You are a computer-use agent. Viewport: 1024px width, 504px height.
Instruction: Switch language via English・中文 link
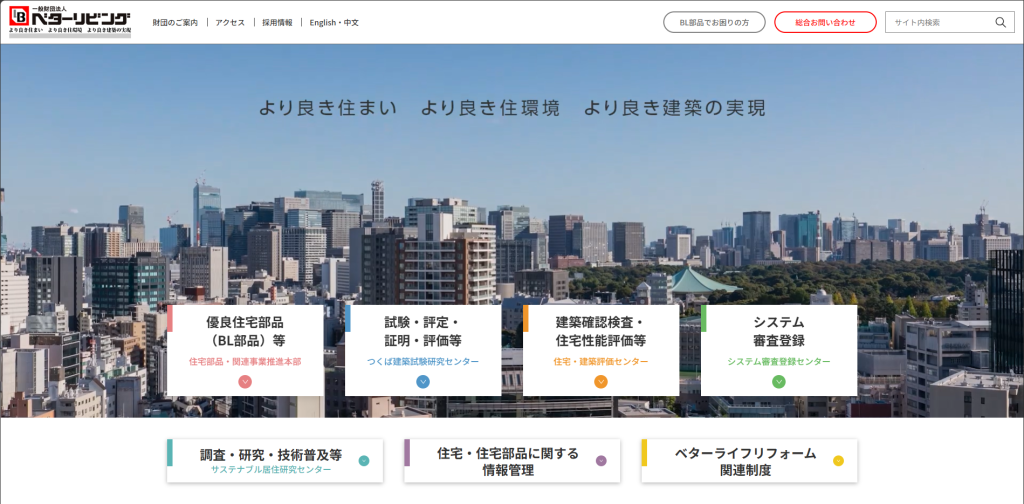pyautogui.click(x=334, y=22)
